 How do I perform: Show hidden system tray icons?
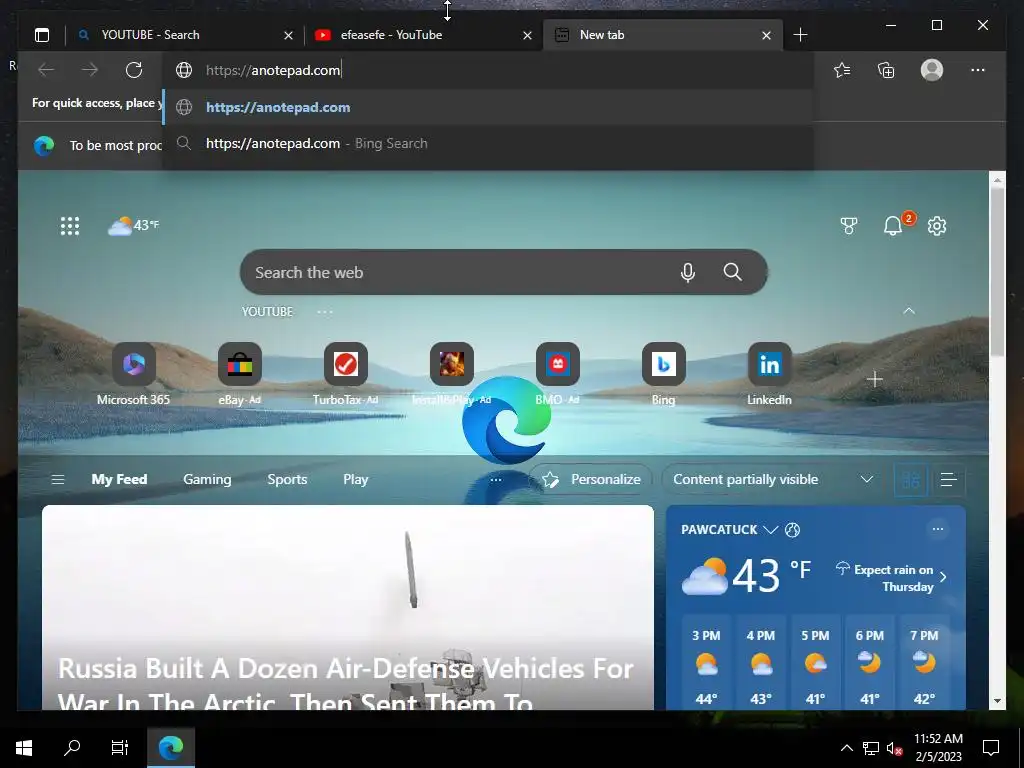click(846, 748)
